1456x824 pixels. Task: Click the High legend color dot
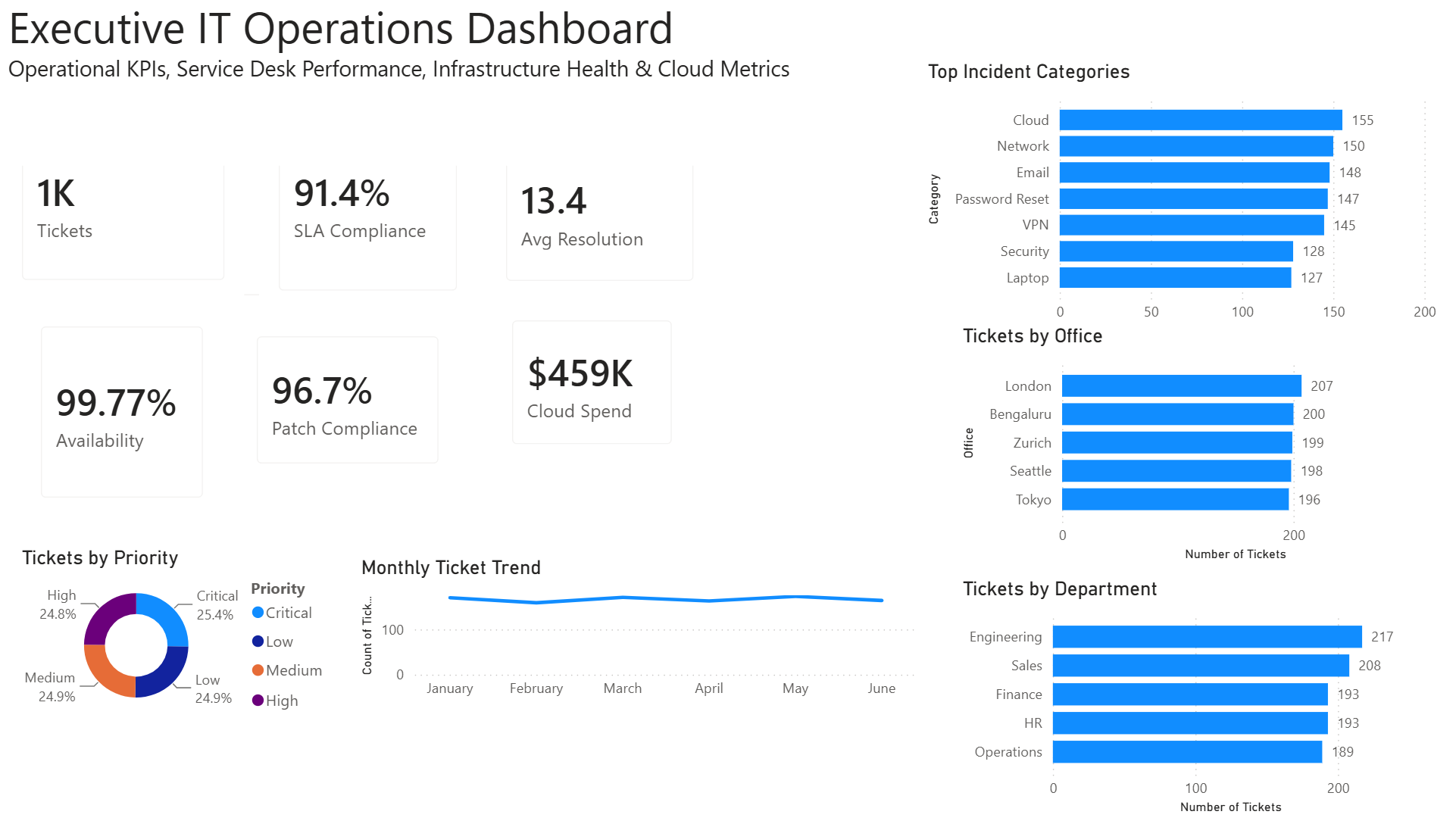tap(258, 701)
